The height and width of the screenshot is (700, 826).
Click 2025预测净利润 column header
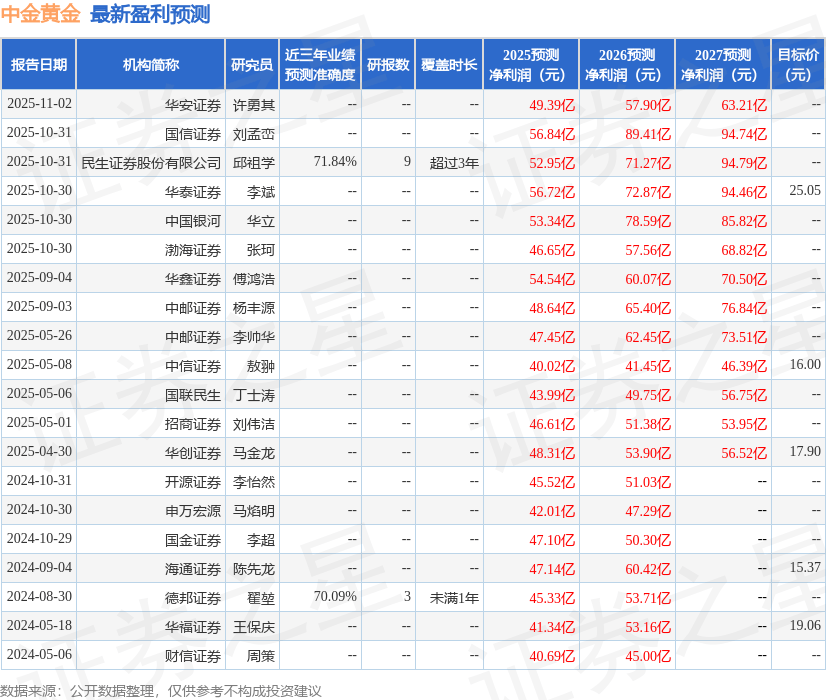click(531, 65)
